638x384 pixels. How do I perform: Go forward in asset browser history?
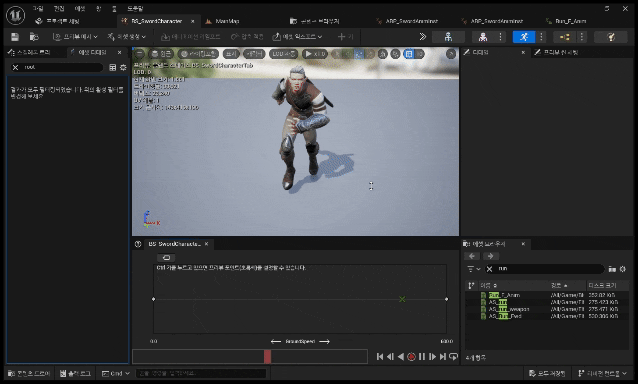coord(490,256)
